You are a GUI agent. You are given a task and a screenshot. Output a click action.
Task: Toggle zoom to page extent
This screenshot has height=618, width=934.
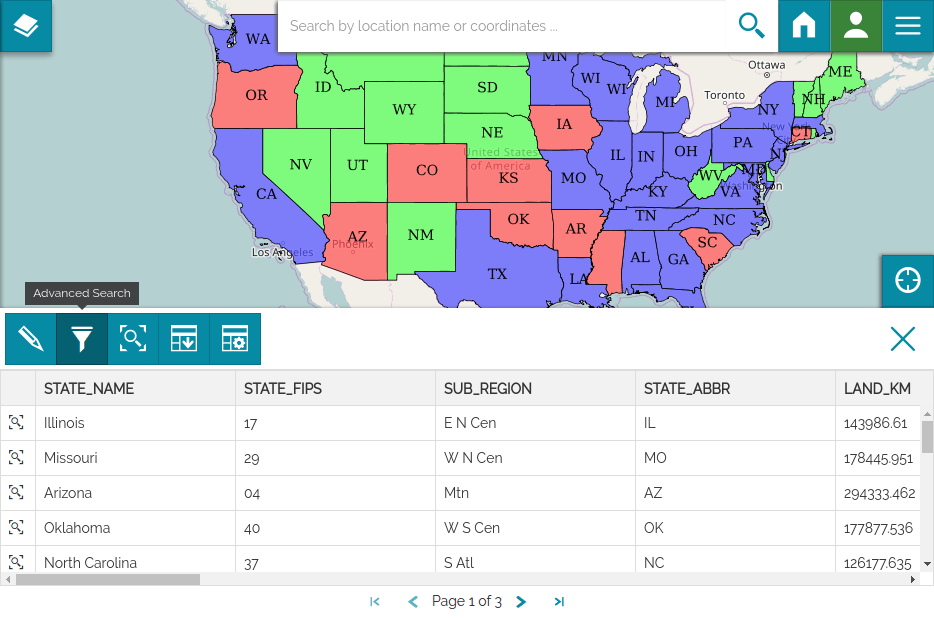(133, 339)
